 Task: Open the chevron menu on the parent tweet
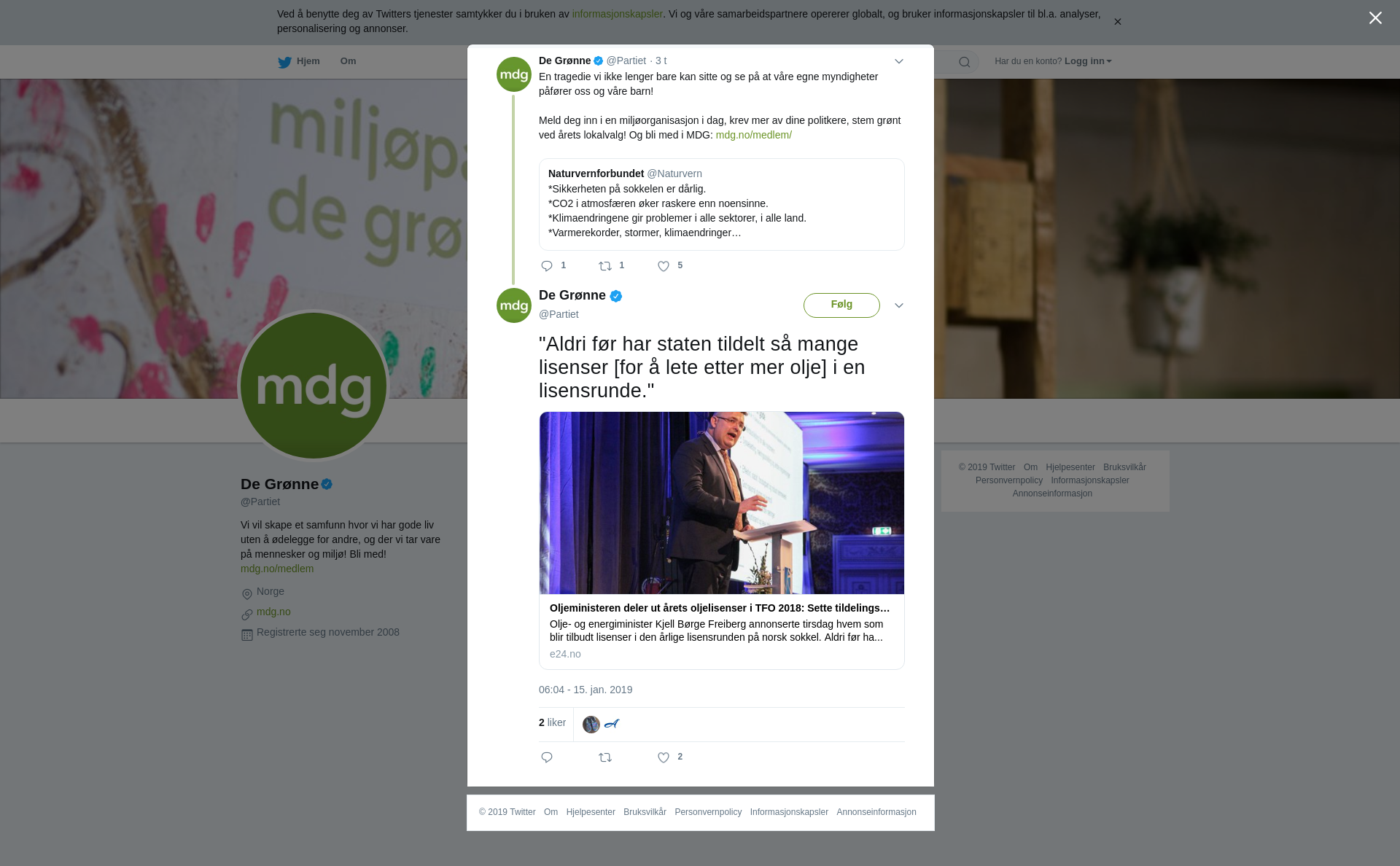click(899, 62)
